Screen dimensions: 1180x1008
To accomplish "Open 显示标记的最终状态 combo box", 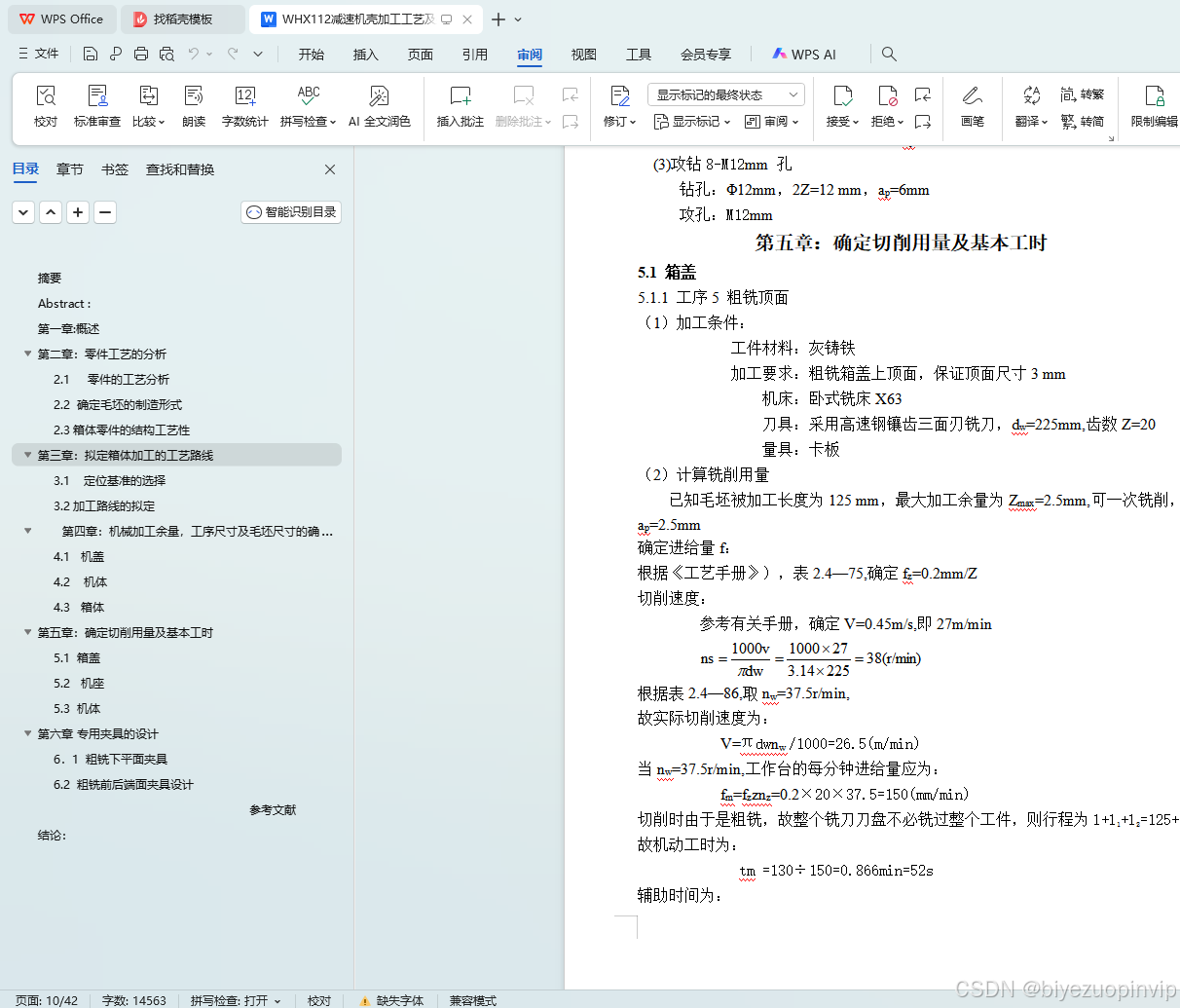I will point(726,94).
